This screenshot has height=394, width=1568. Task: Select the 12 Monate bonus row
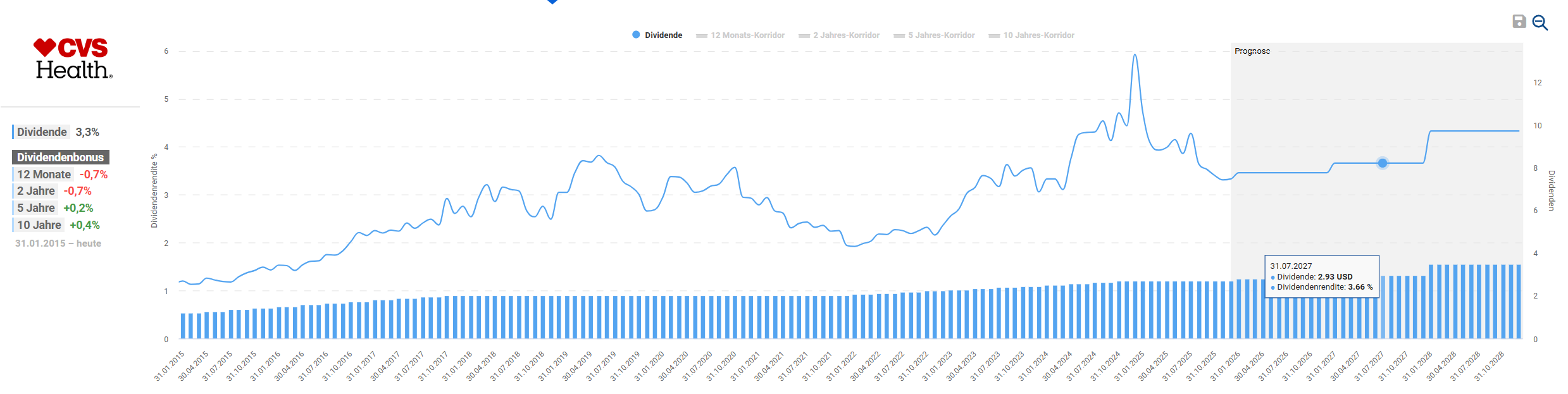(x=61, y=175)
